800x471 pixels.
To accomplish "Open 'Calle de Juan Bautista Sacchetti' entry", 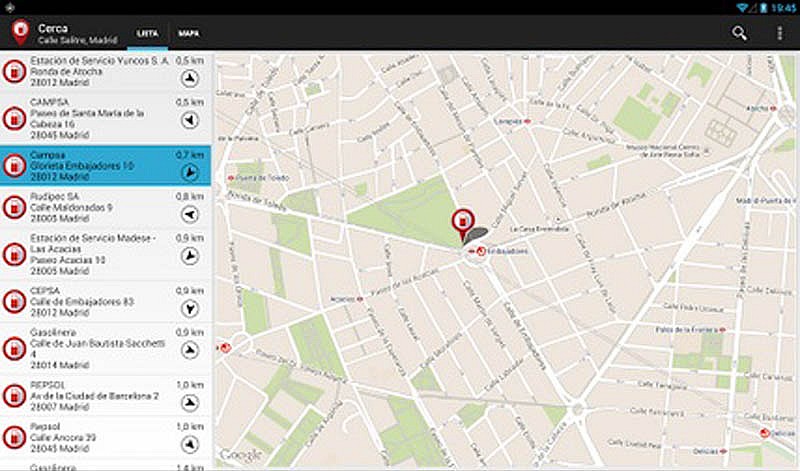I will point(106,349).
